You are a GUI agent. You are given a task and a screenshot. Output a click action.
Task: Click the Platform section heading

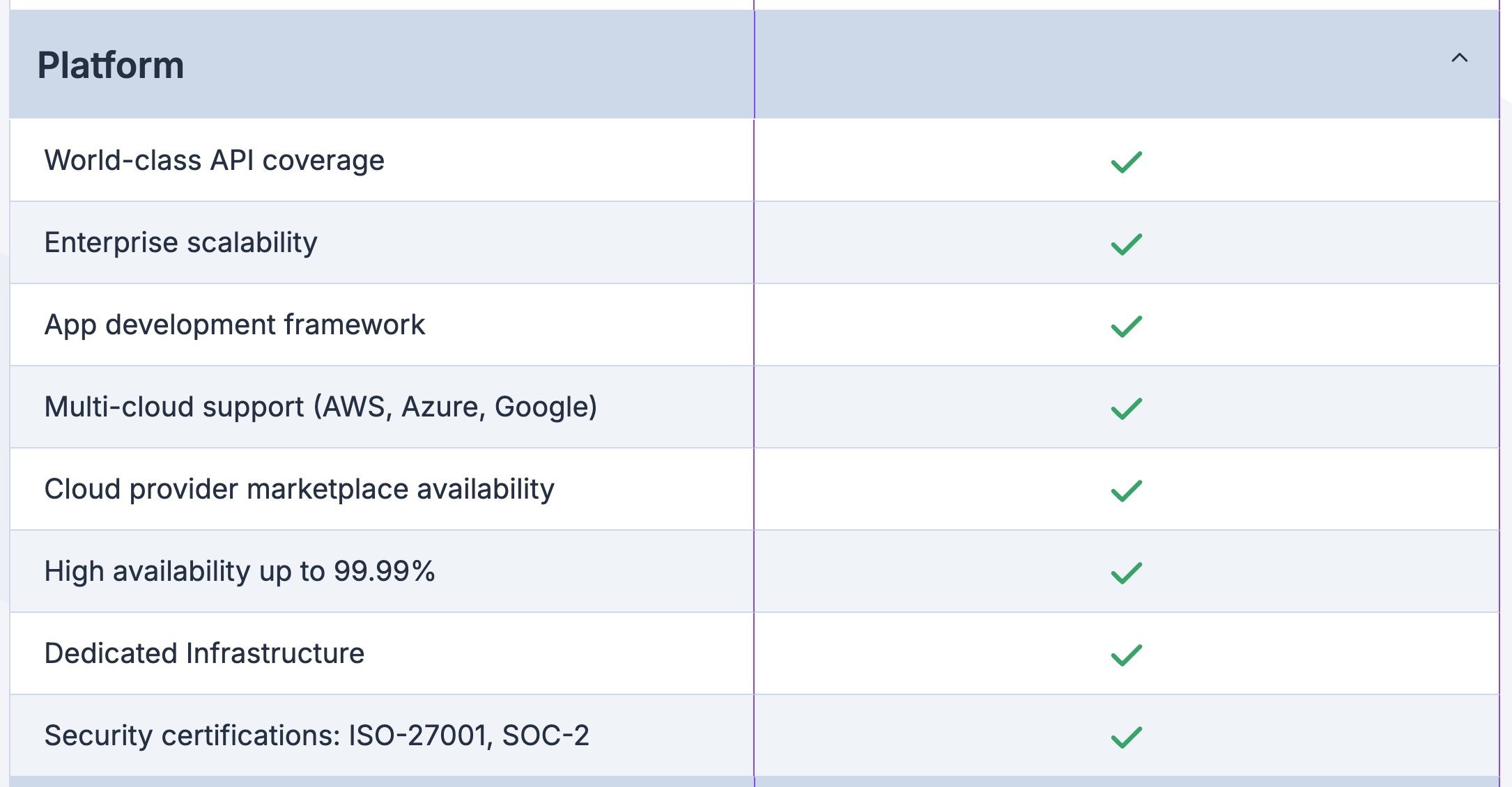(111, 65)
